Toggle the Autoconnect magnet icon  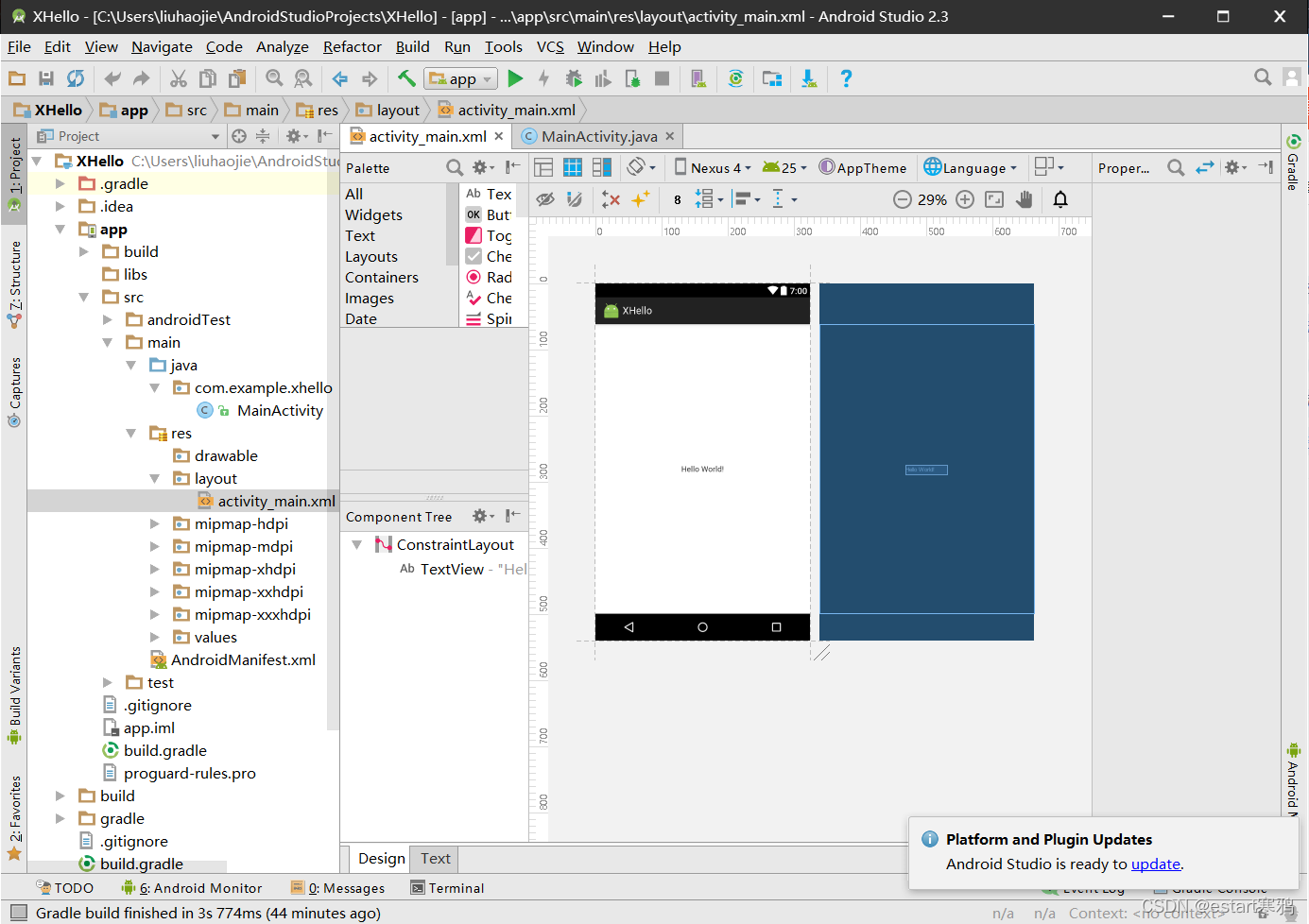pos(574,199)
